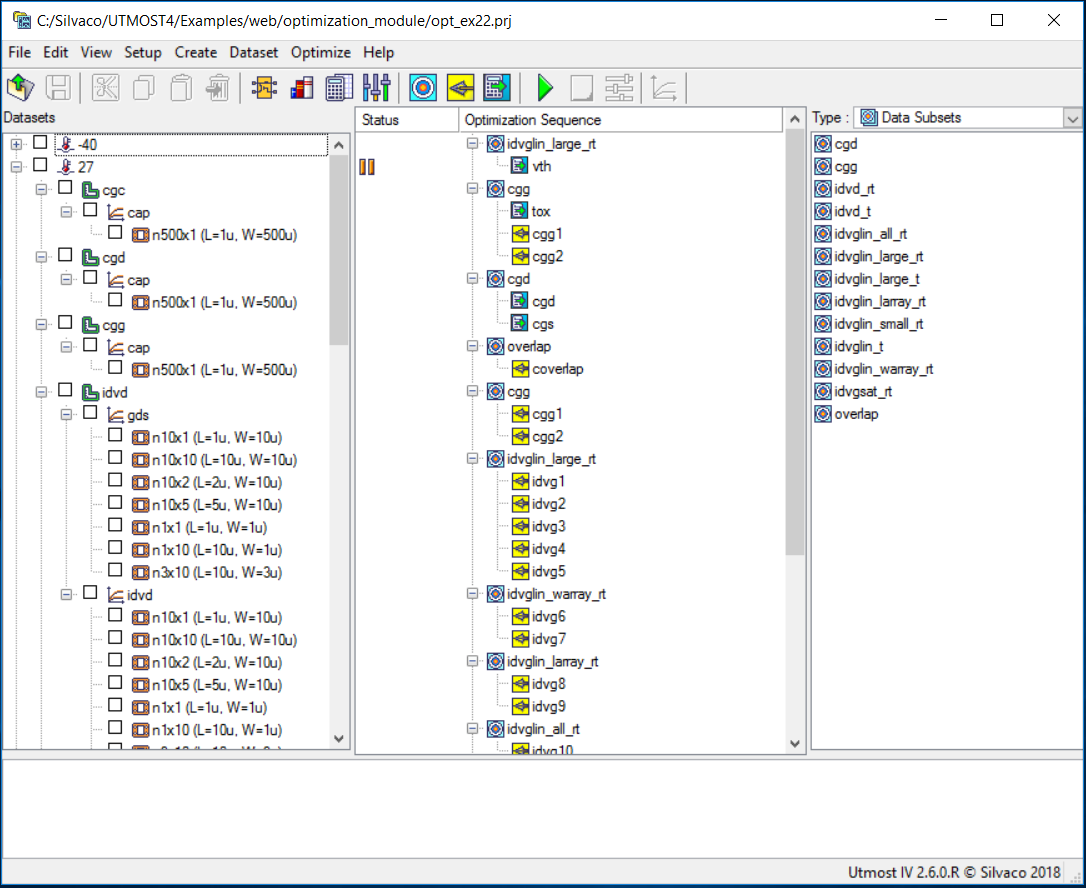Open the Create menu
The image size is (1086, 888).
pyautogui.click(x=195, y=53)
